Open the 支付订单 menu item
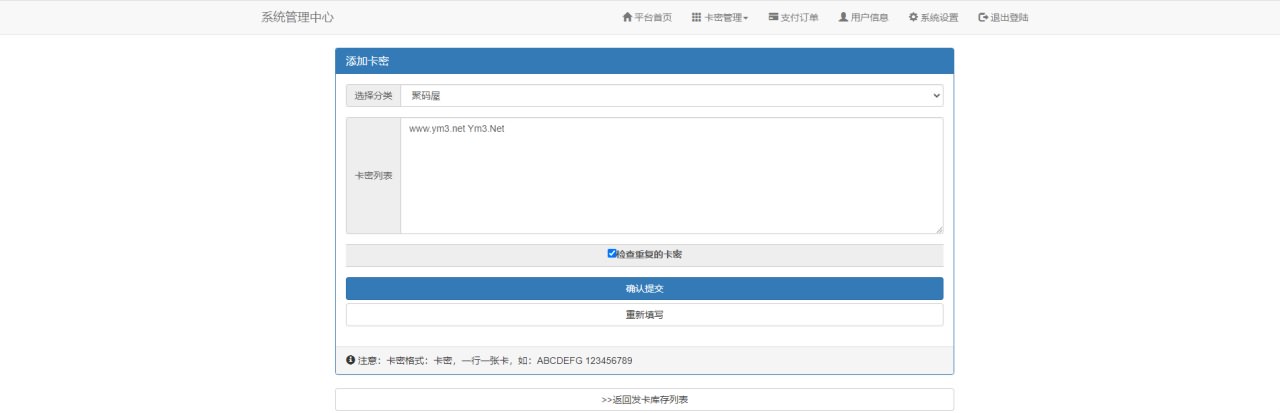Screen dimensions: 1280x413 point(793,17)
